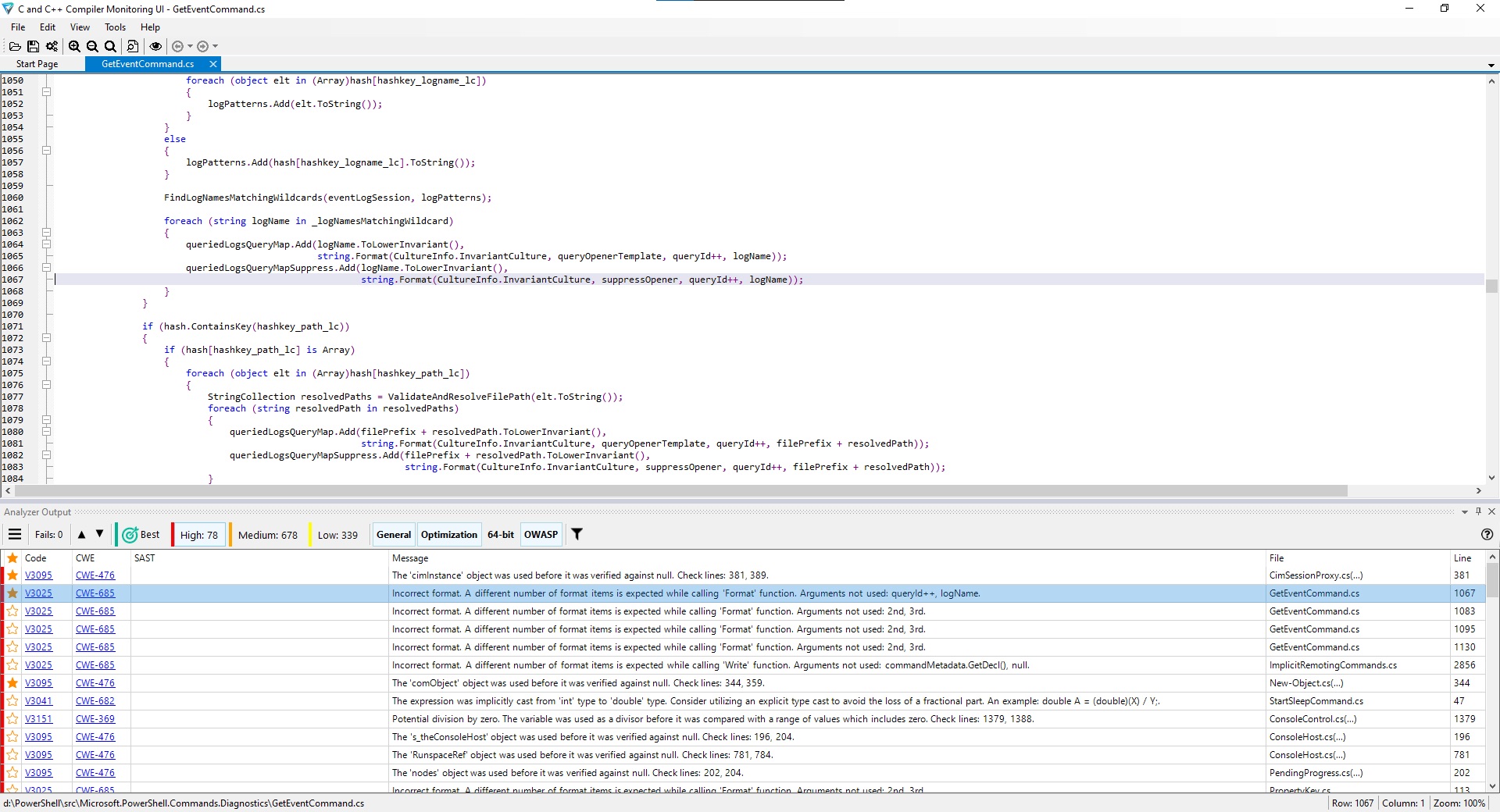This screenshot has width=1500, height=812.
Task: Toggle the OWASP diagnostics group
Action: click(541, 535)
